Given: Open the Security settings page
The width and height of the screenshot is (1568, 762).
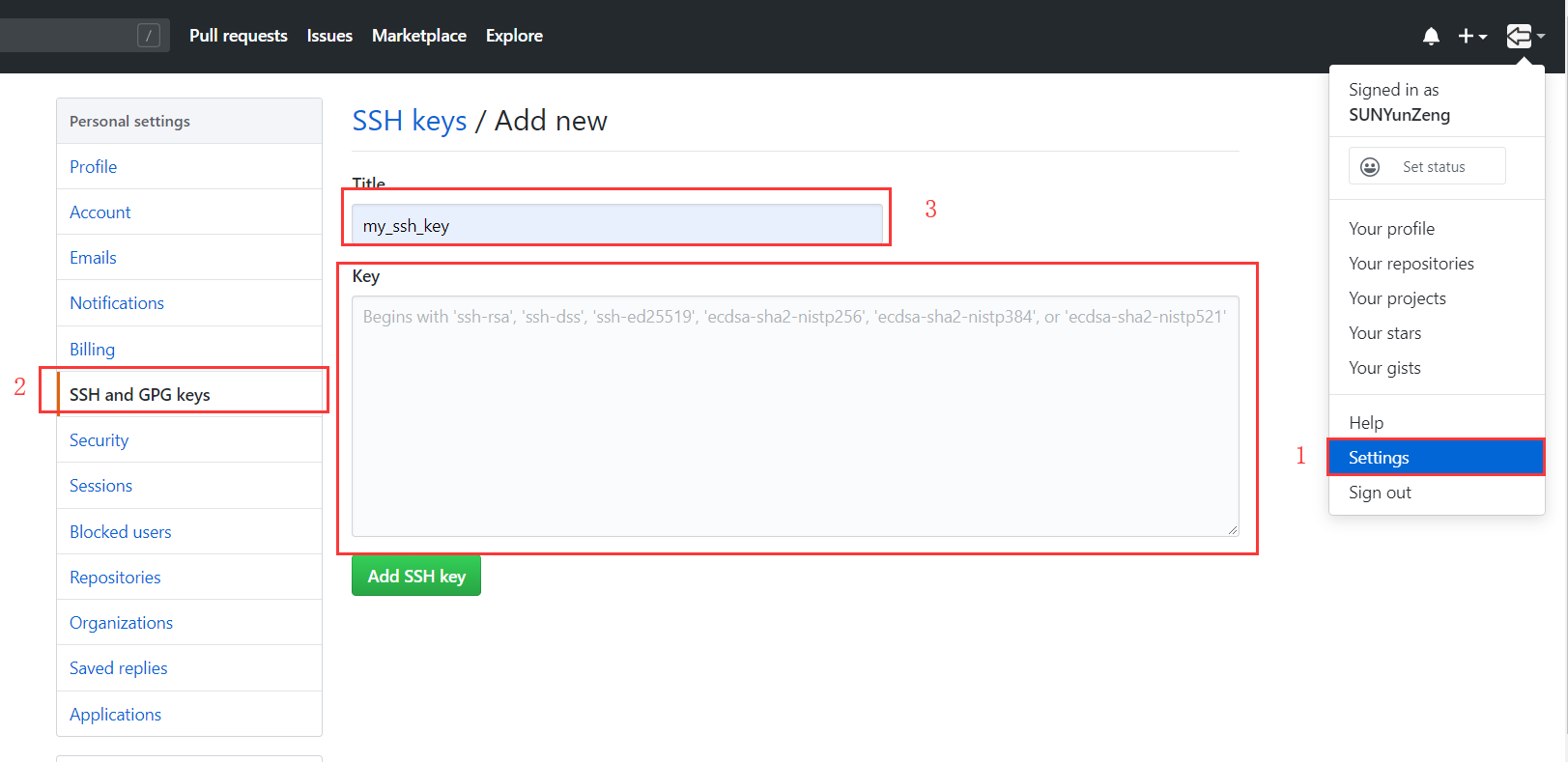Looking at the screenshot, I should pos(99,440).
